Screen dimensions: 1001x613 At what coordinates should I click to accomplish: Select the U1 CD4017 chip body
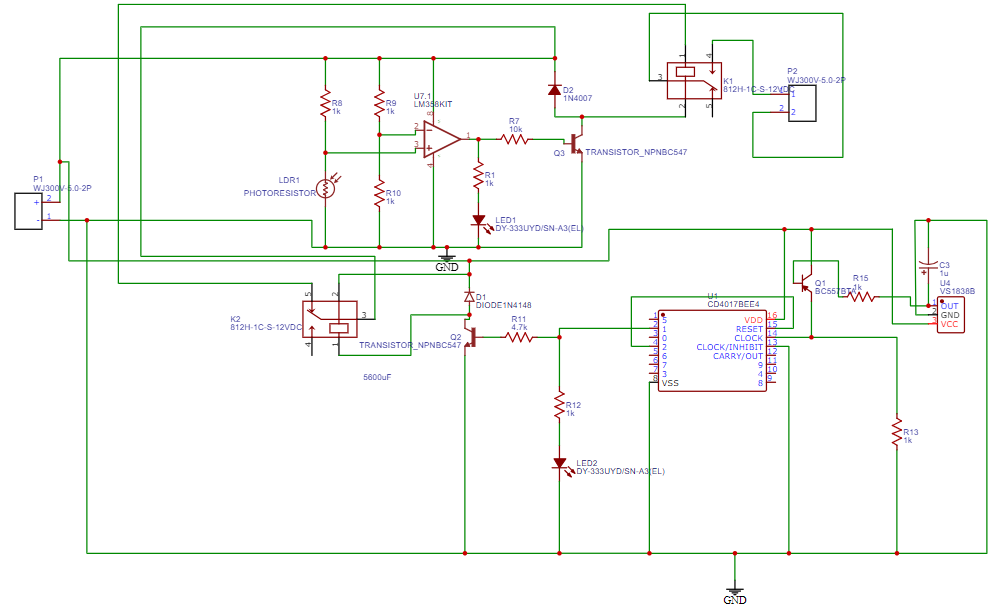coord(712,351)
